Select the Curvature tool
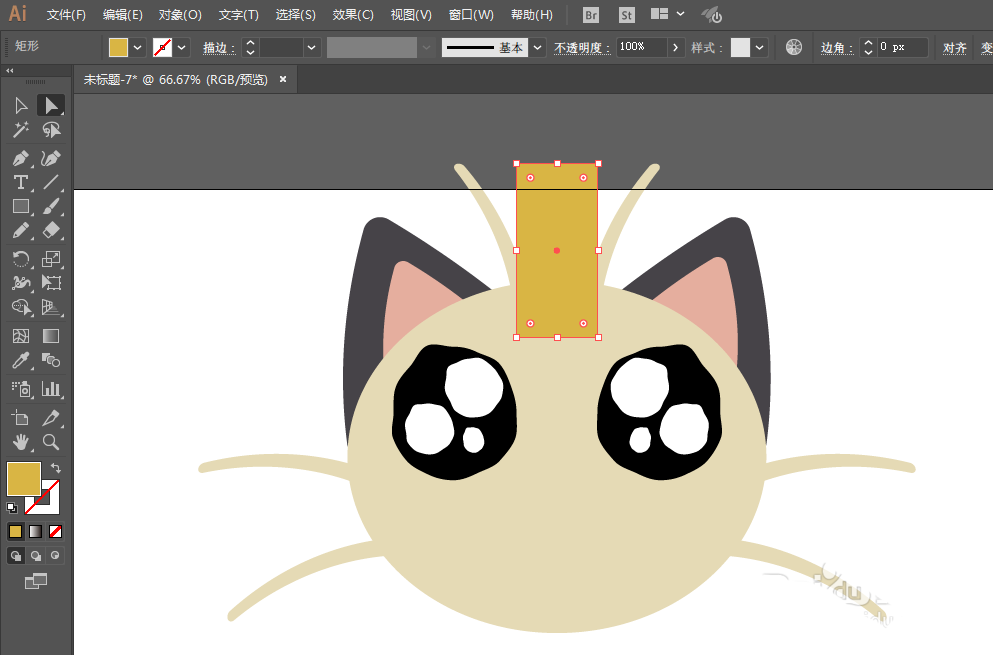 coord(51,158)
